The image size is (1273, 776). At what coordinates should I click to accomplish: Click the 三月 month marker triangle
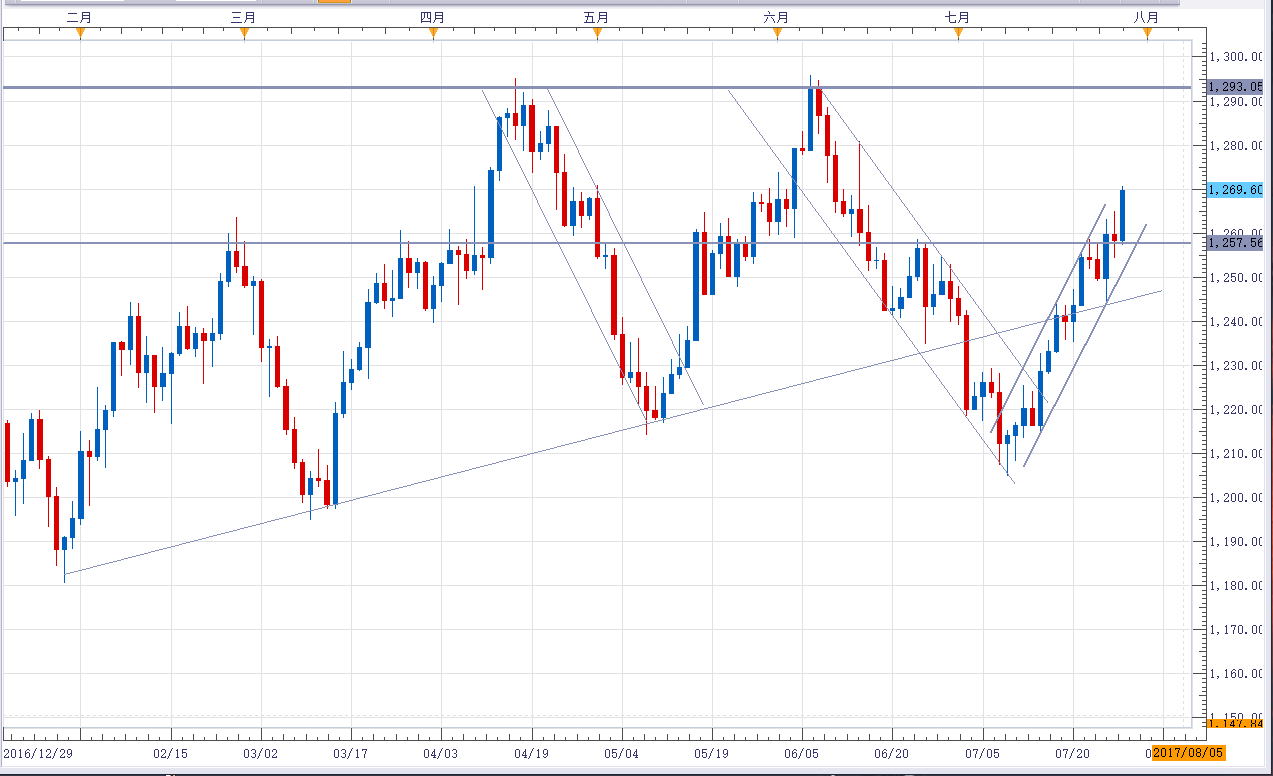pyautogui.click(x=244, y=34)
